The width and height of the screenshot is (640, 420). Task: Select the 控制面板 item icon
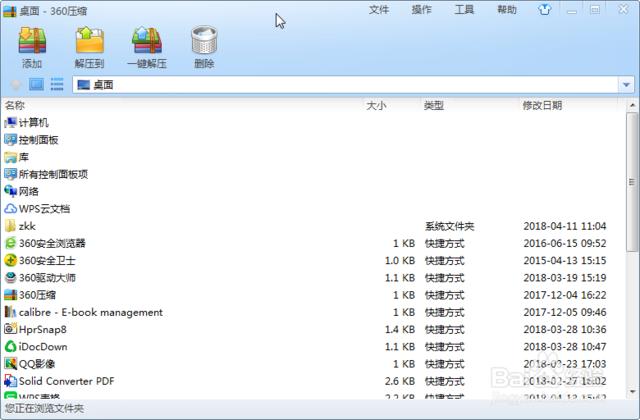point(10,140)
